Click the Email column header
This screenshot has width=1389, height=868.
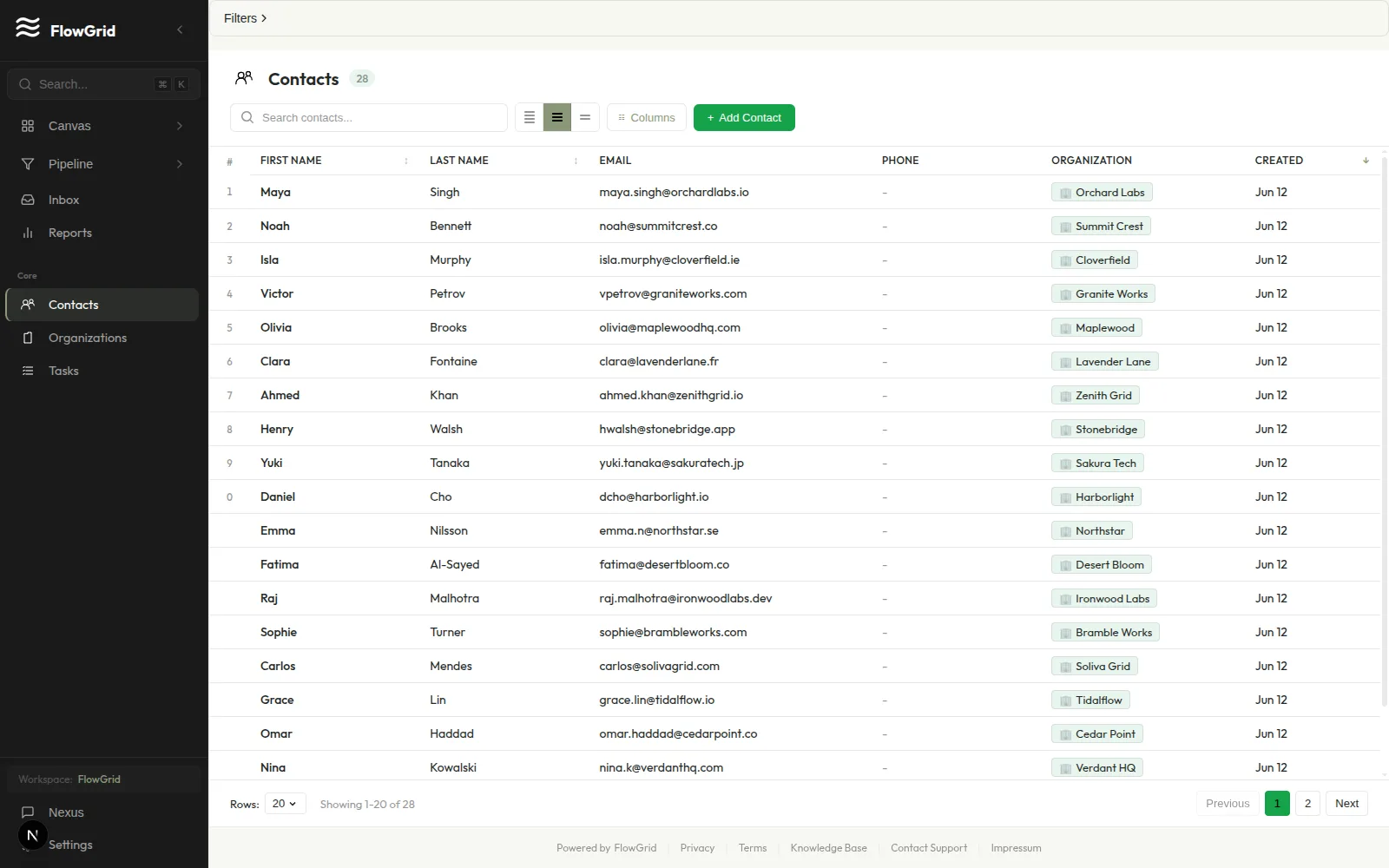615,161
